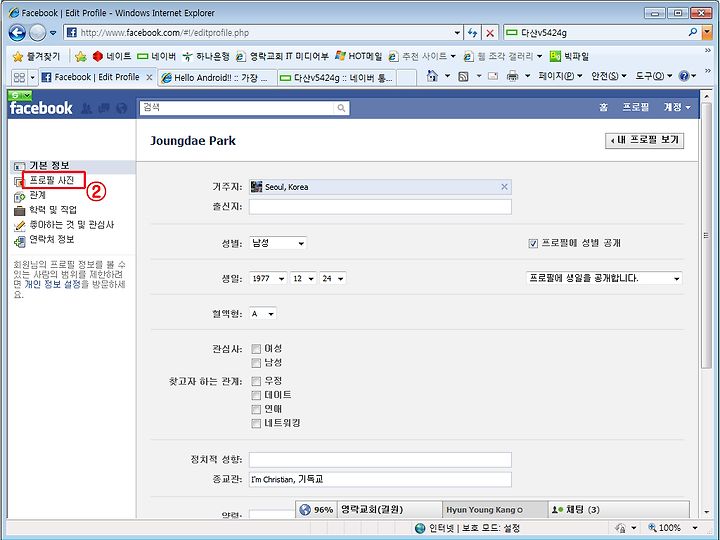Switch to the 다산v5424g 네이버 tab
720x540 pixels.
click(x=337, y=78)
